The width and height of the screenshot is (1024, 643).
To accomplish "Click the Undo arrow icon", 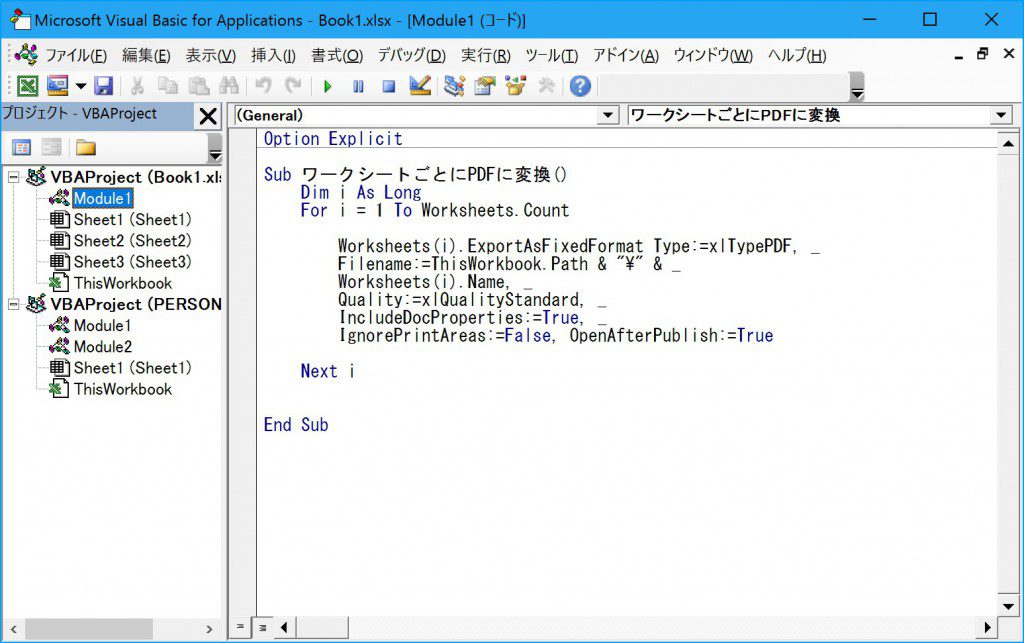I will click(x=263, y=86).
